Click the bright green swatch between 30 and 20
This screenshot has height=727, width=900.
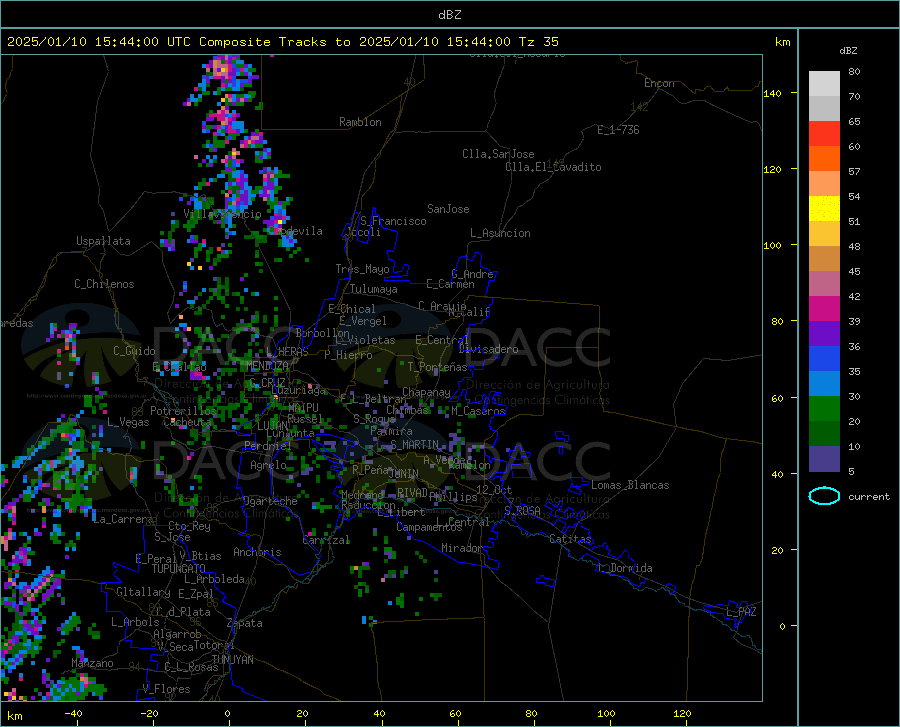(824, 409)
